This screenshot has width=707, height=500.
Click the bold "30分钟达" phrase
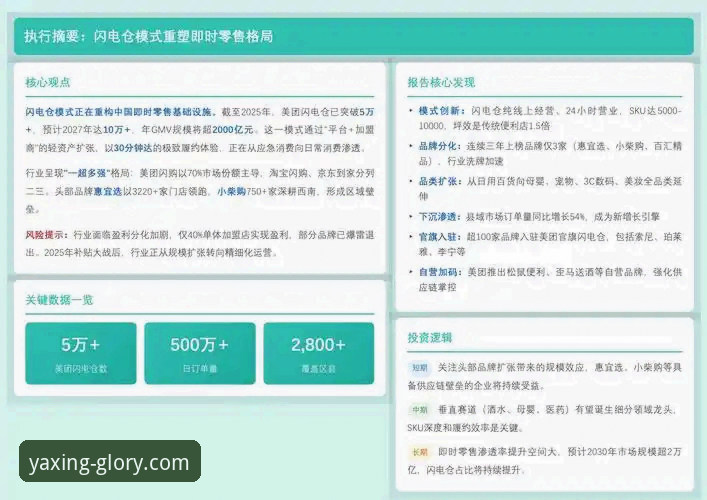tap(133, 148)
